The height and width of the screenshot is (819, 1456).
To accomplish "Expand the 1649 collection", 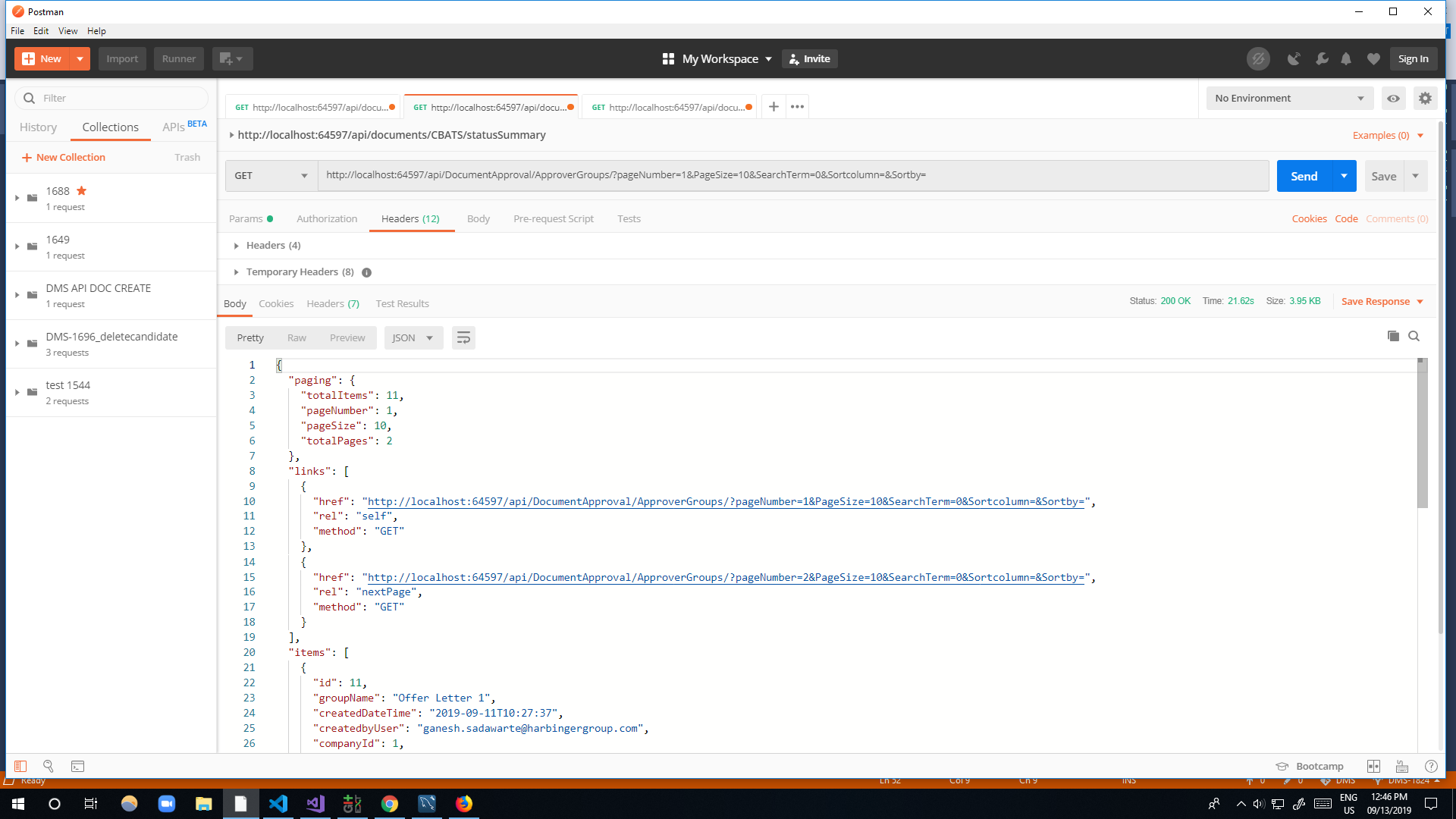I will click(x=17, y=246).
